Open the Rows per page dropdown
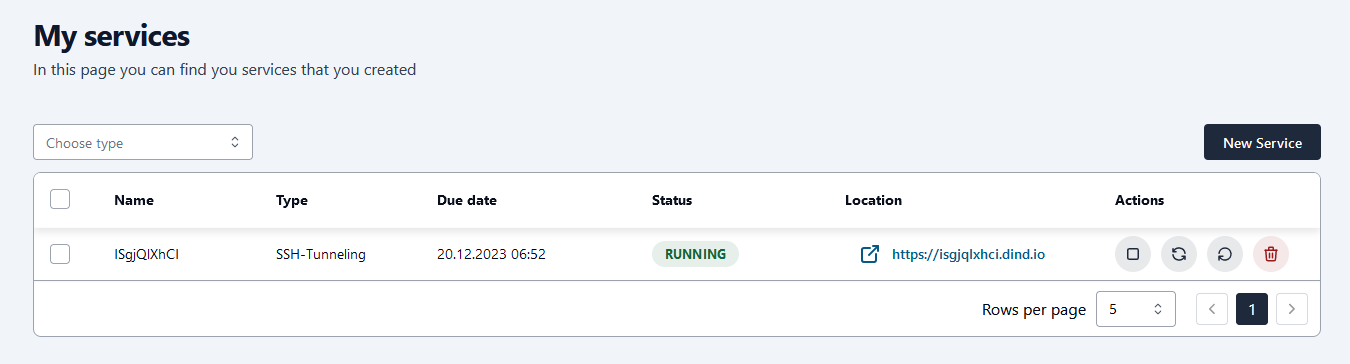 coord(1136,309)
